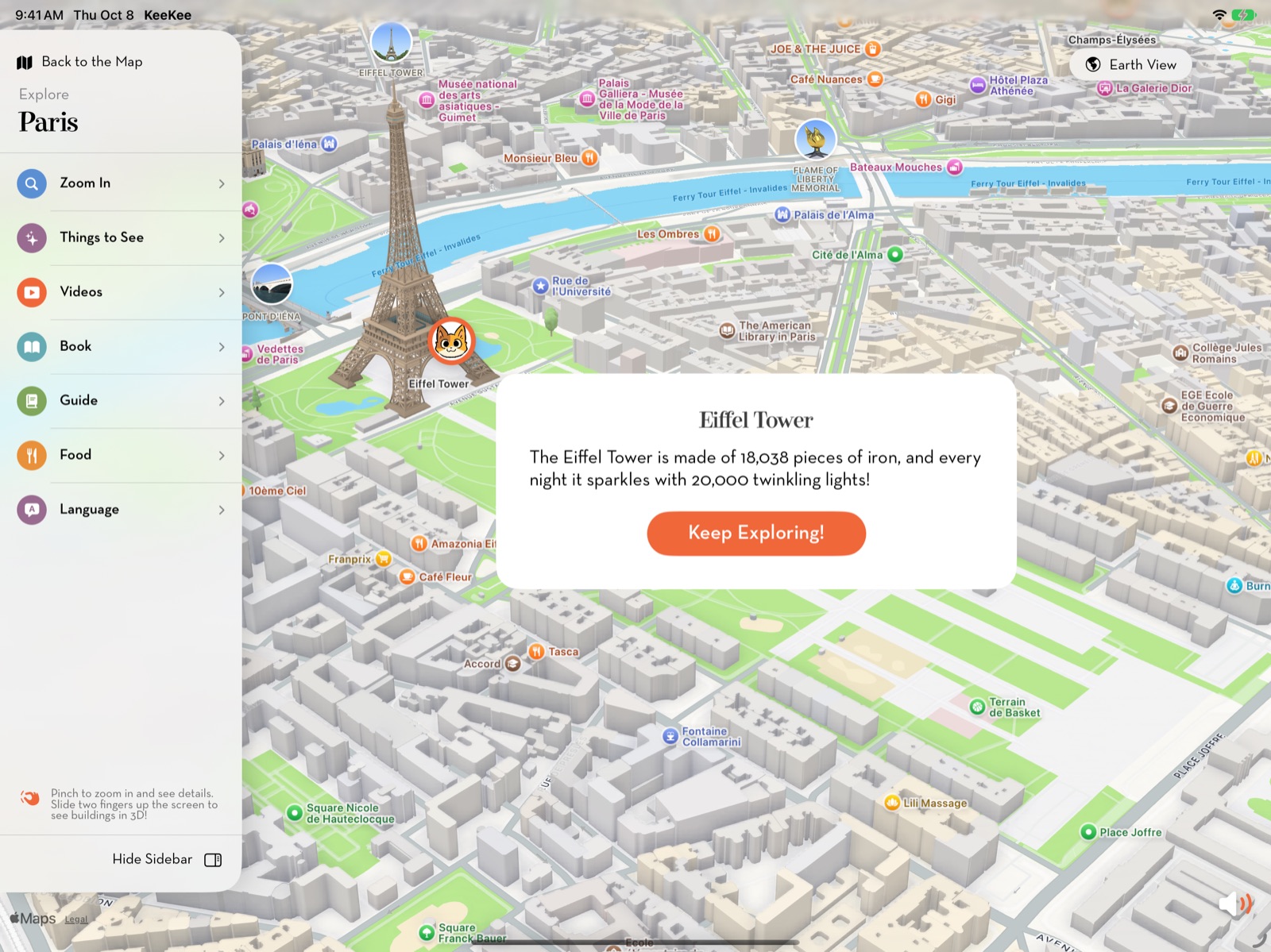The image size is (1271, 952).
Task: Switch to Earth View
Action: click(1131, 64)
